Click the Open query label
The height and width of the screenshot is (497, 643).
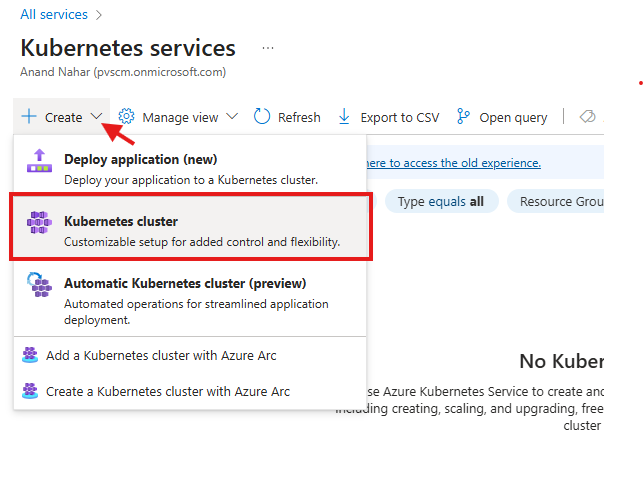pos(513,118)
